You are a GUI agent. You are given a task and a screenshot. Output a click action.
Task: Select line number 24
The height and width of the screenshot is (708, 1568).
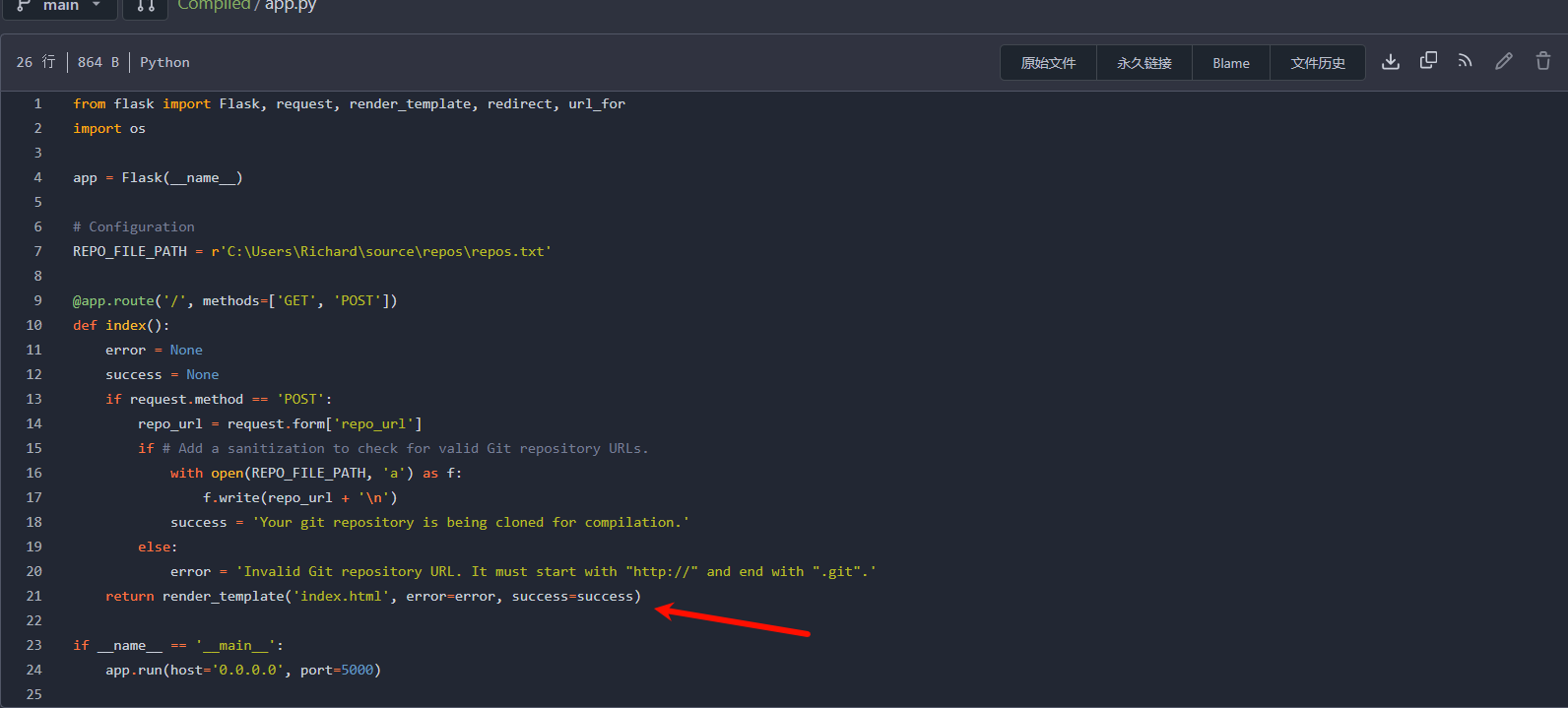click(34, 670)
